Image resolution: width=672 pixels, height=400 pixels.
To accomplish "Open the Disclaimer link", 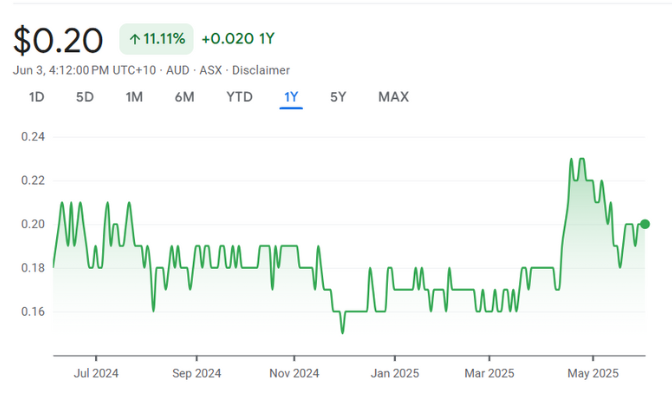I will 263,70.
